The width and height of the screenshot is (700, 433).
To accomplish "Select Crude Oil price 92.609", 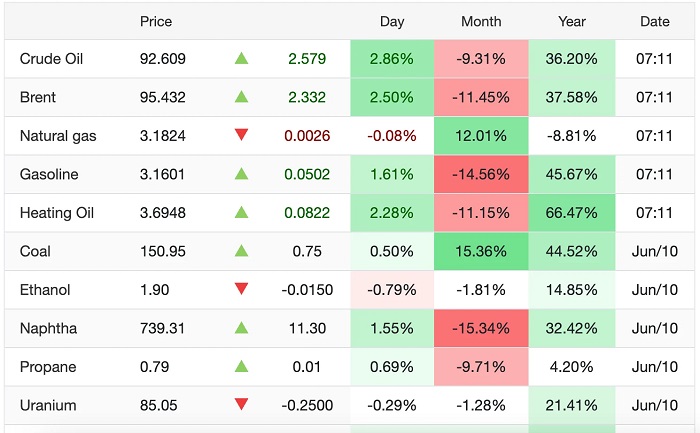I will tap(162, 59).
